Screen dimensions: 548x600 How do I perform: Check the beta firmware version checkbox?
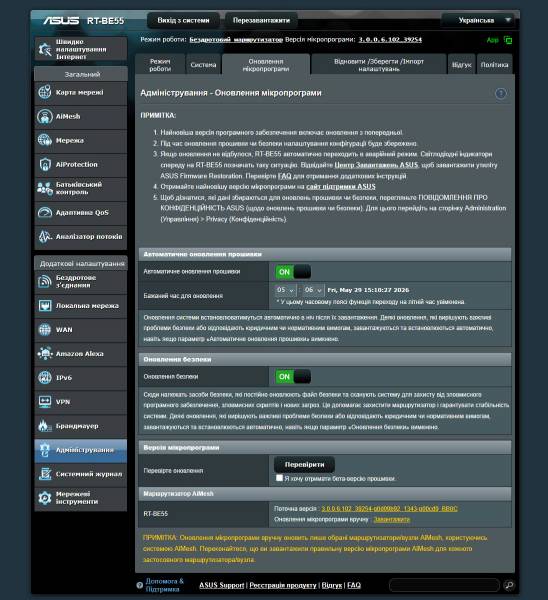(279, 478)
